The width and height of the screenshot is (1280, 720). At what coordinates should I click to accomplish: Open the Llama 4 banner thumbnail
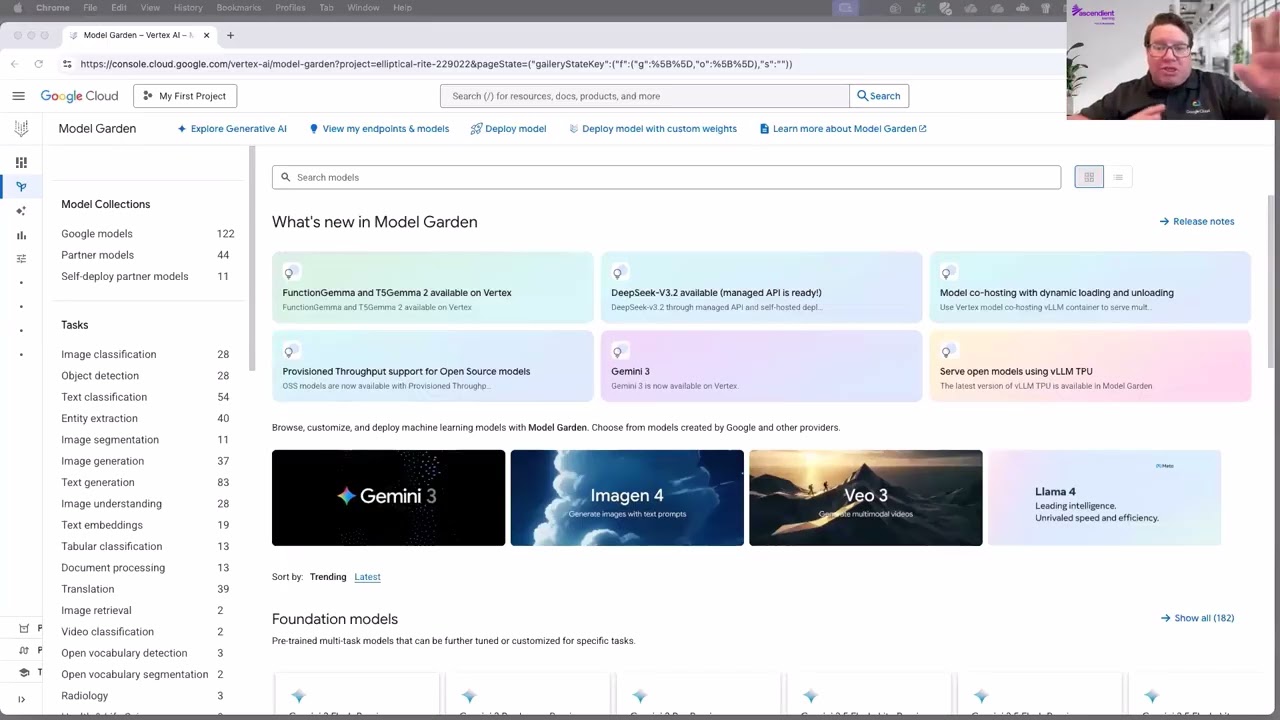pyautogui.click(x=1104, y=498)
